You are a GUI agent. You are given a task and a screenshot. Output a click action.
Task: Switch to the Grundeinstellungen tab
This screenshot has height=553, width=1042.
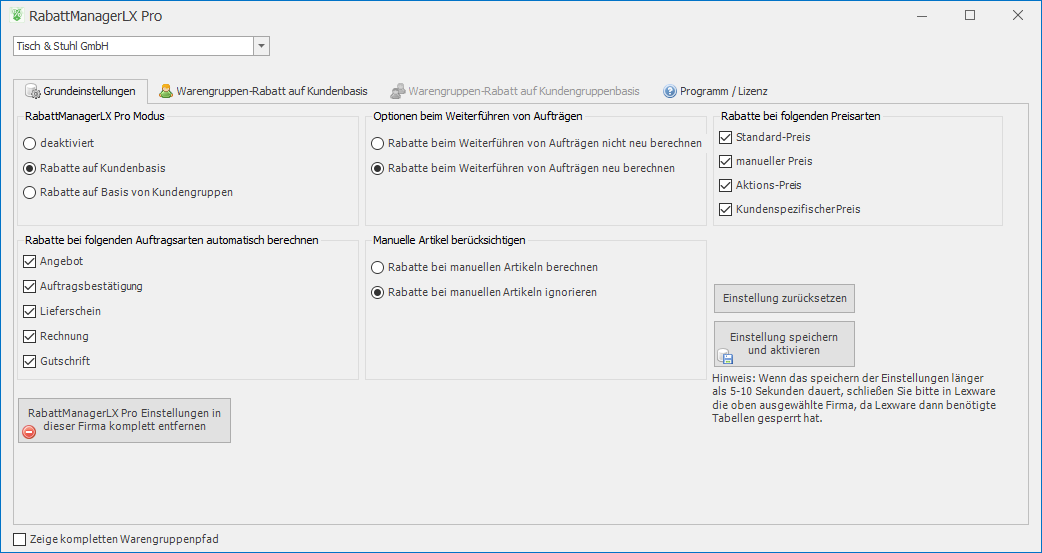tap(81, 91)
